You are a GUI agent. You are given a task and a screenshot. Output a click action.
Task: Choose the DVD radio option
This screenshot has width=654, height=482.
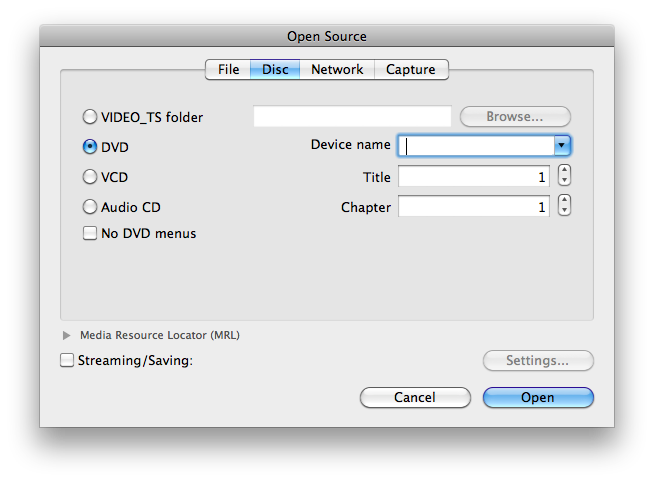coord(91,147)
